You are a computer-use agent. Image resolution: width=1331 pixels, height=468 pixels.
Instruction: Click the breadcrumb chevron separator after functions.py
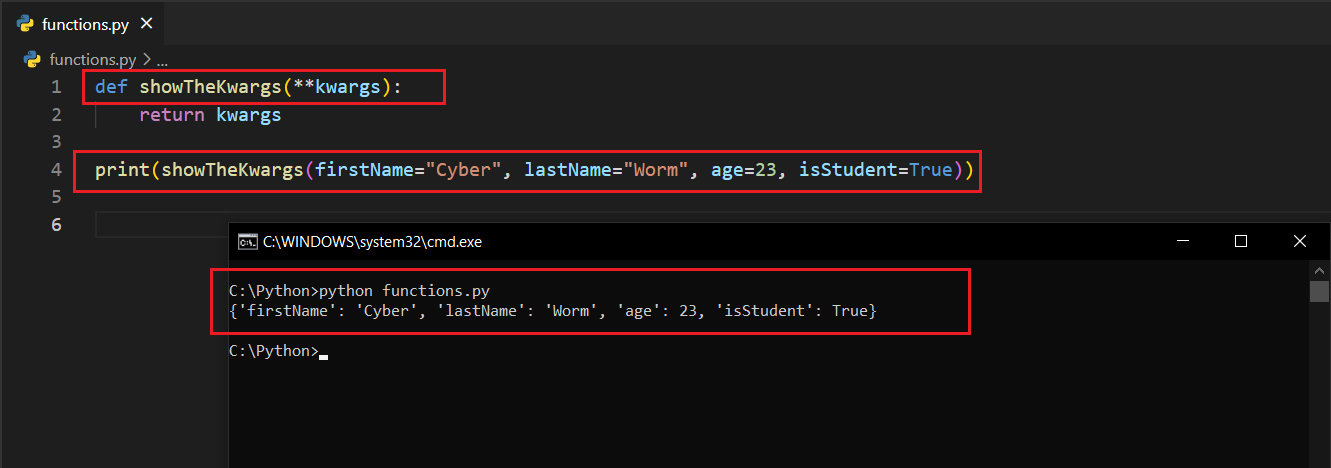145,59
